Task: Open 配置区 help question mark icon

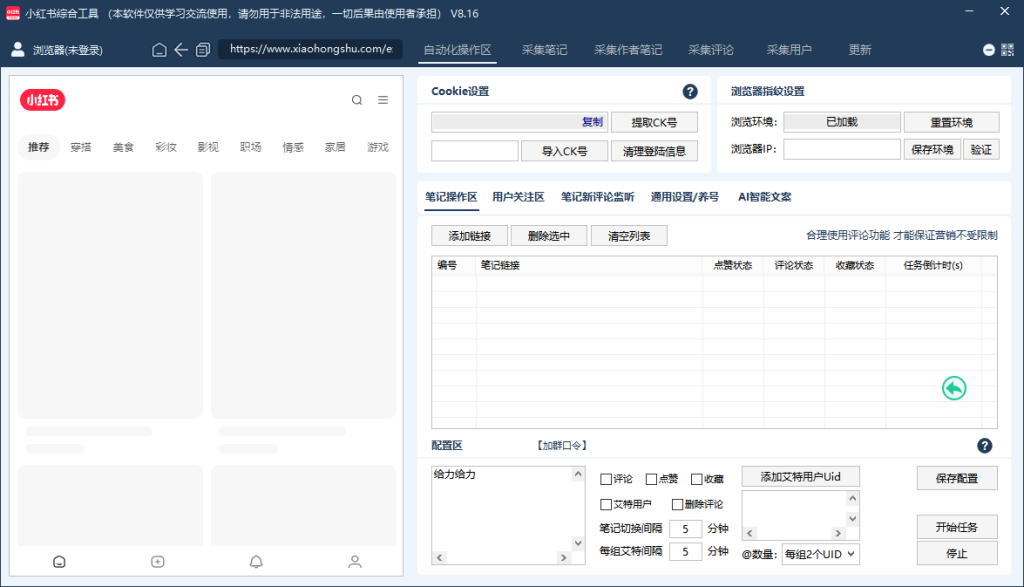Action: tap(984, 445)
